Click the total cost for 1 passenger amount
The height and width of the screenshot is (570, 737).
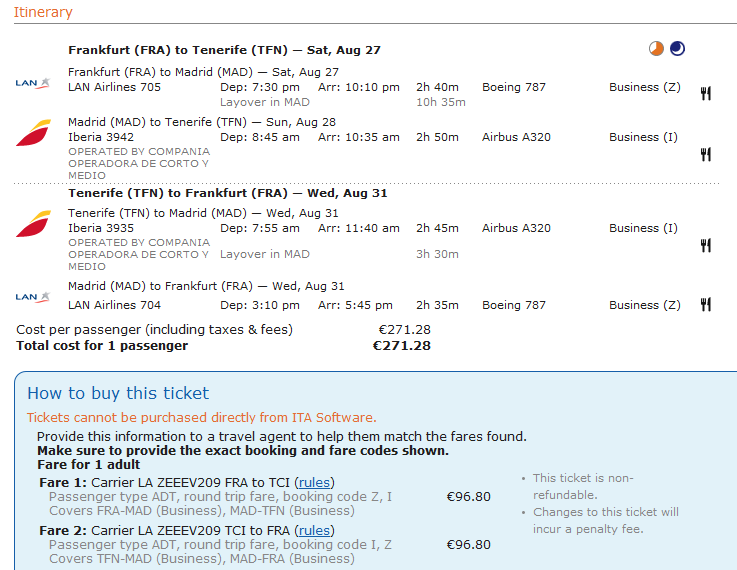(401, 346)
